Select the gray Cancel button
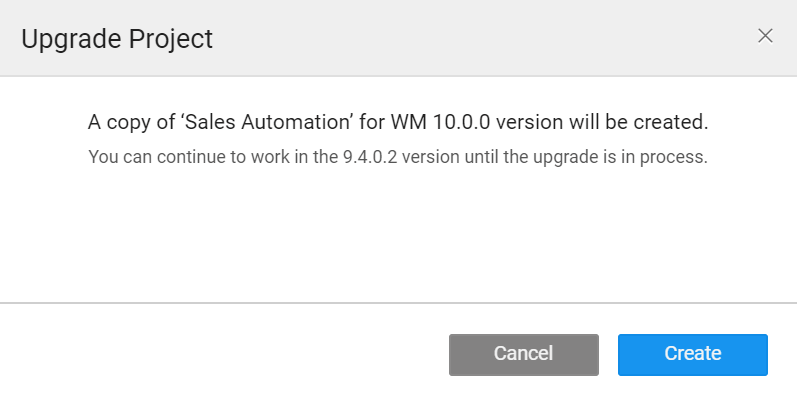This screenshot has height=406, width=797. (523, 354)
